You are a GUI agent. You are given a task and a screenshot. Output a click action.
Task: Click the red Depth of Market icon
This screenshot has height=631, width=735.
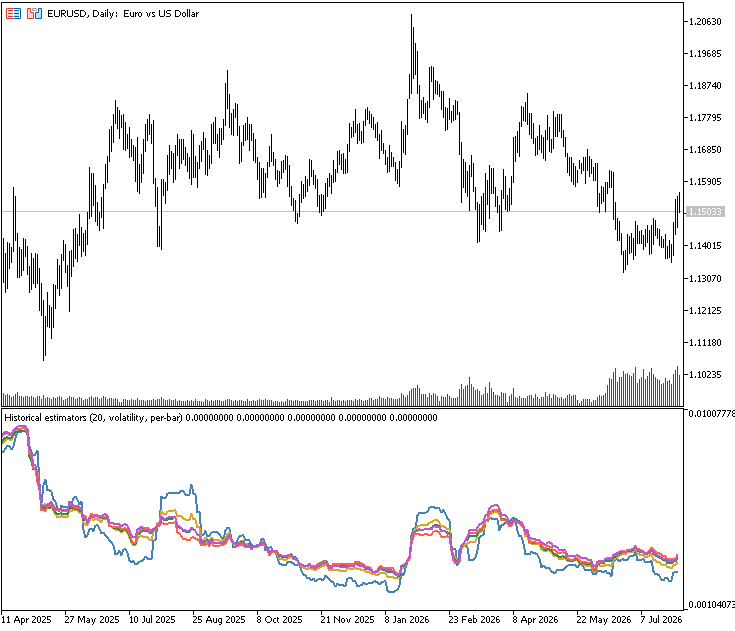point(13,14)
